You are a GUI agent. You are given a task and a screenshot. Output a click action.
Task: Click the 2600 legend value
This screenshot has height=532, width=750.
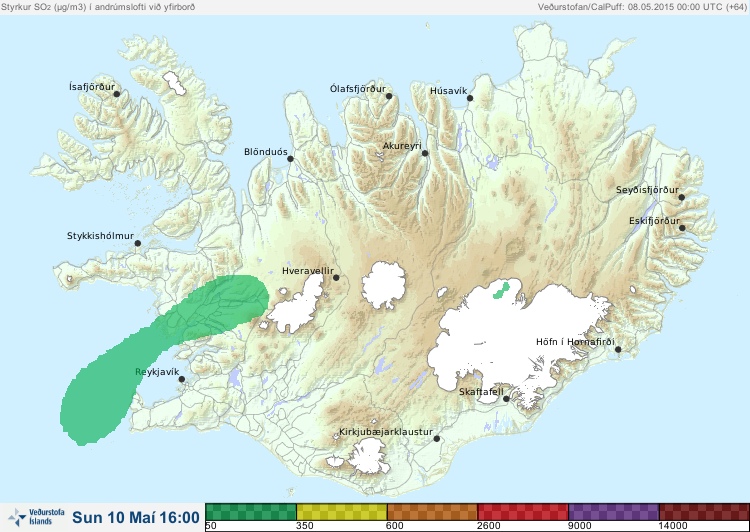click(x=490, y=526)
